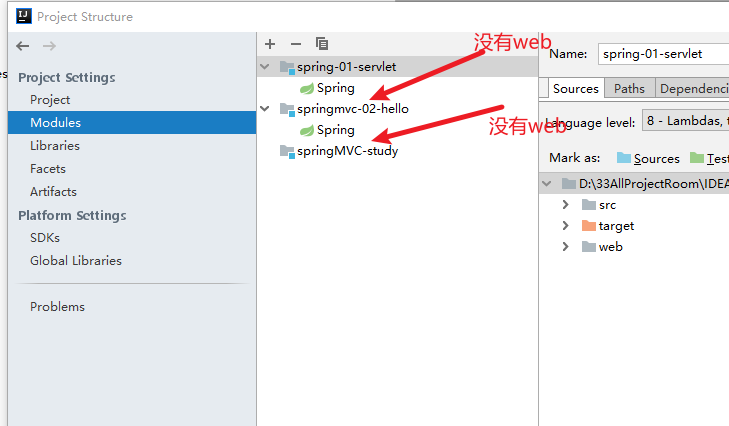Image resolution: width=729 pixels, height=426 pixels.
Task: Switch to the Dependencies tab
Action: point(692,88)
